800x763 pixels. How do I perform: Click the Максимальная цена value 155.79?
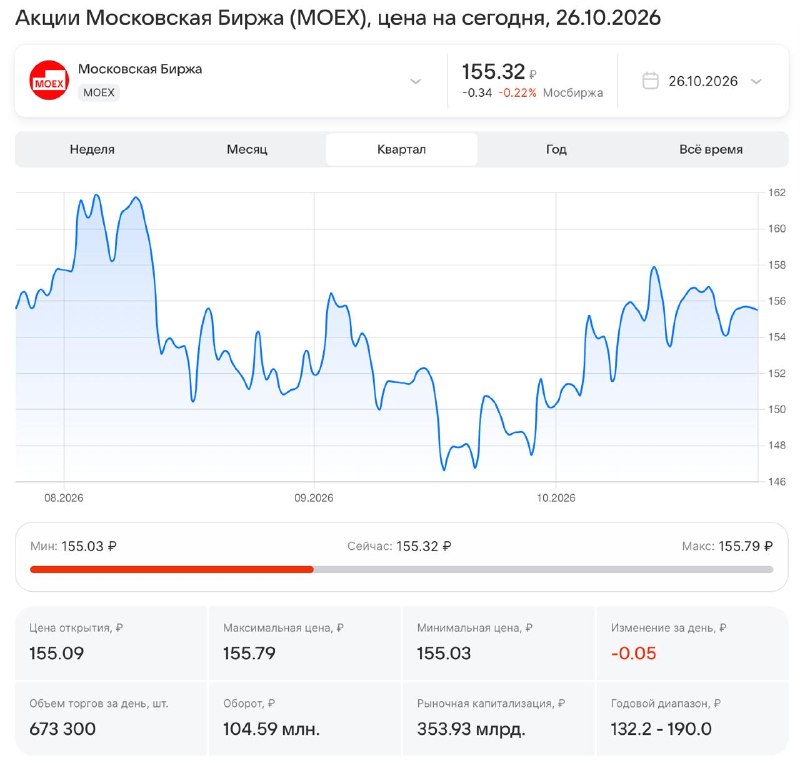click(249, 653)
